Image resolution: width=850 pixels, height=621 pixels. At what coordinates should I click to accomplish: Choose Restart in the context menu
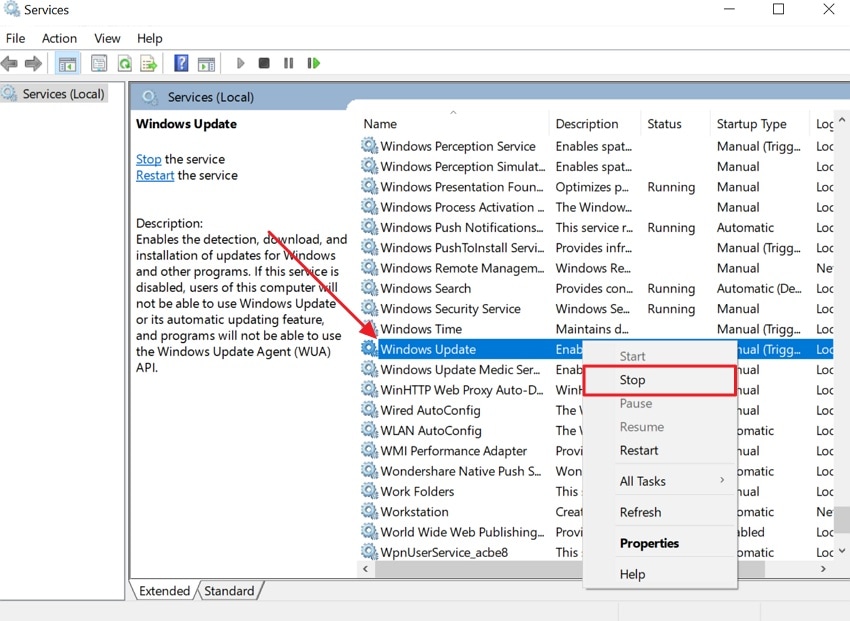point(660,450)
